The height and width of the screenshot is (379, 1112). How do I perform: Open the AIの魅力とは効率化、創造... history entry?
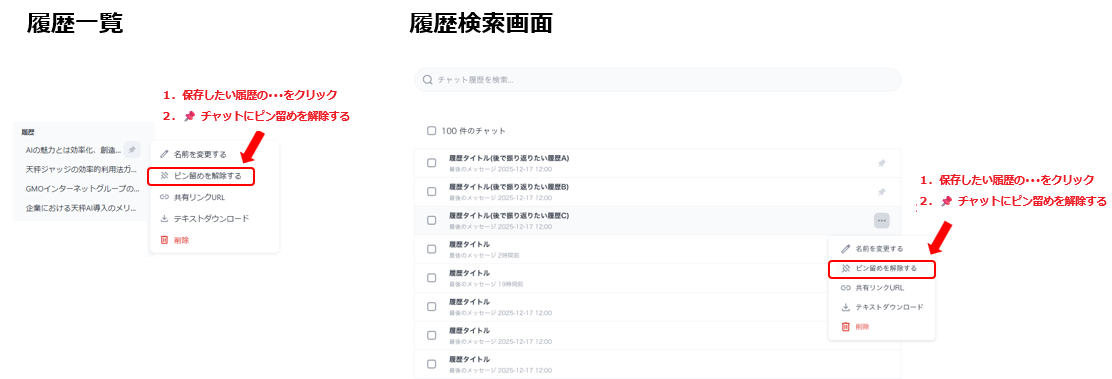coord(73,150)
